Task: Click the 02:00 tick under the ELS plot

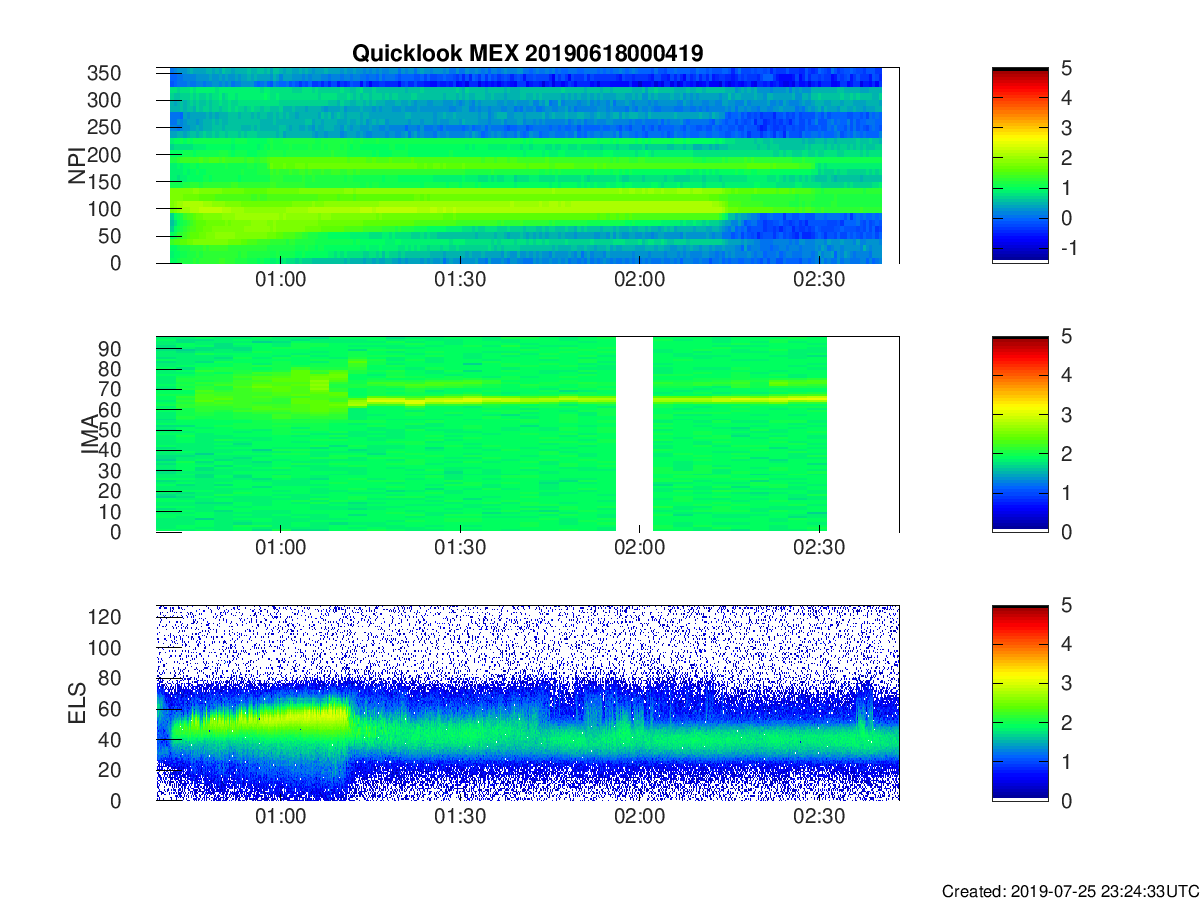Action: pos(639,818)
